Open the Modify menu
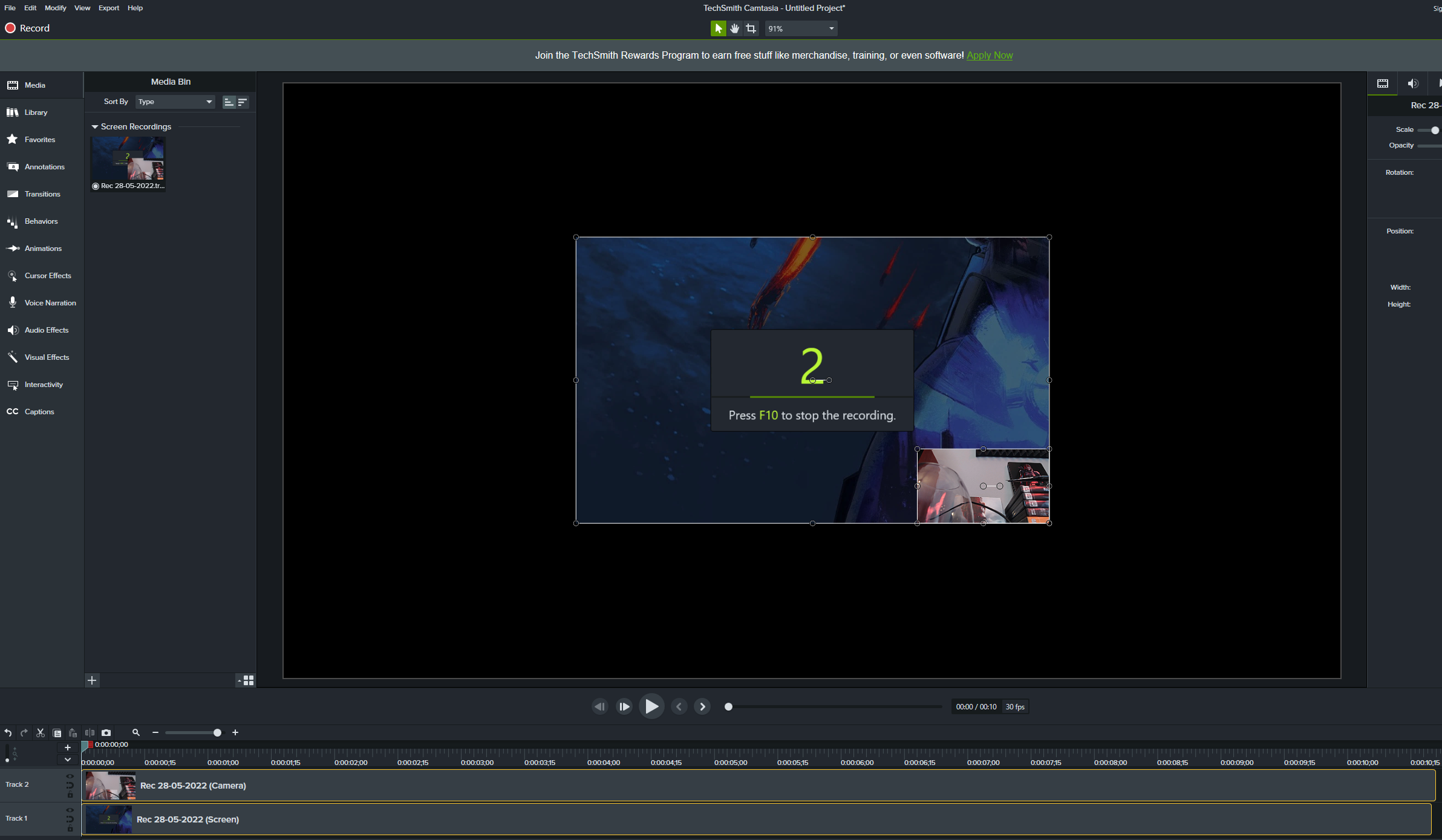Image resolution: width=1442 pixels, height=840 pixels. coord(55,8)
